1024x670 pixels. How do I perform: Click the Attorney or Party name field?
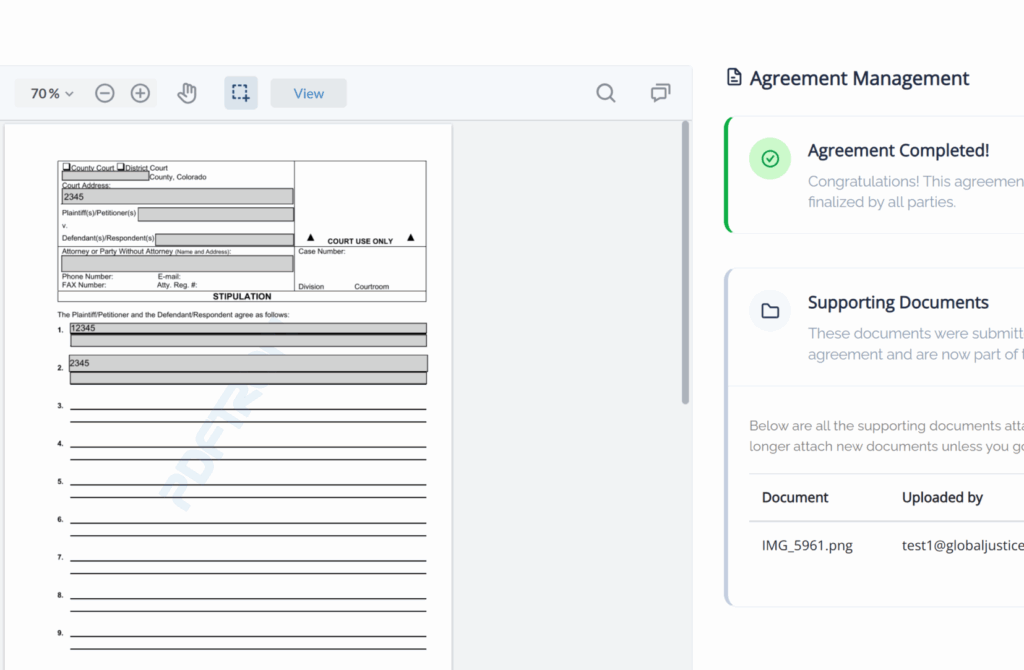[177, 264]
